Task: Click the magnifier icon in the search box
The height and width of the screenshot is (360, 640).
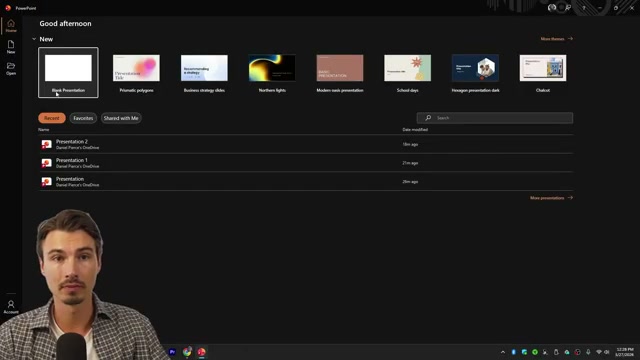Action: [x=428, y=118]
